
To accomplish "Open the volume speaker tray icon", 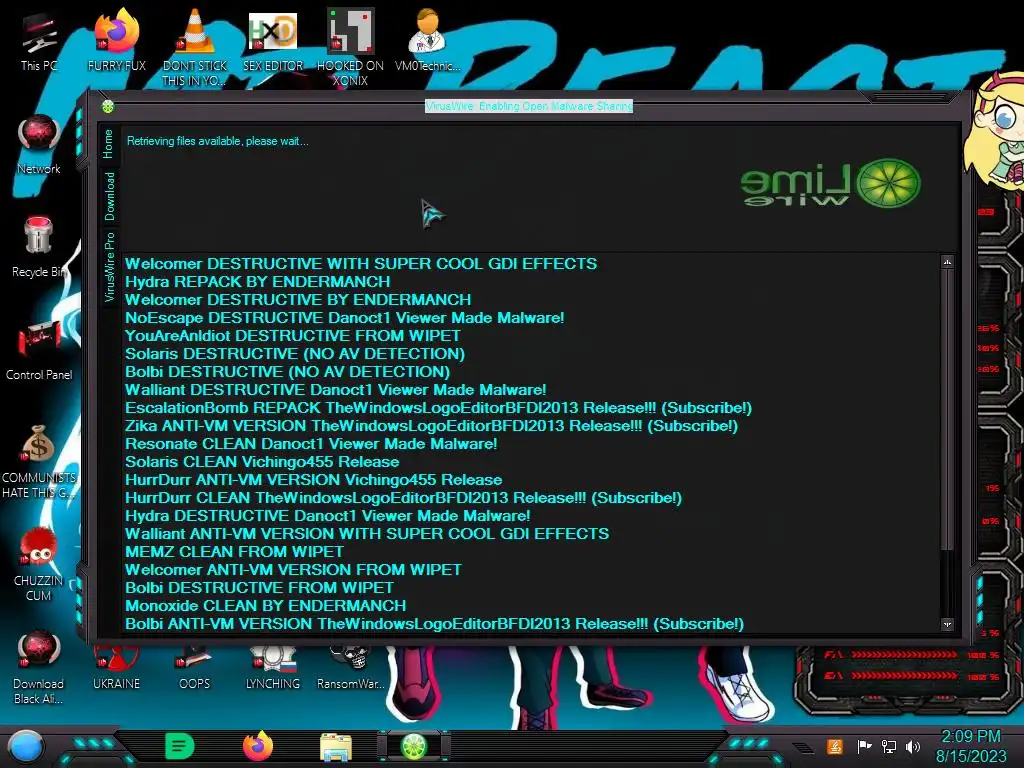I will point(913,746).
